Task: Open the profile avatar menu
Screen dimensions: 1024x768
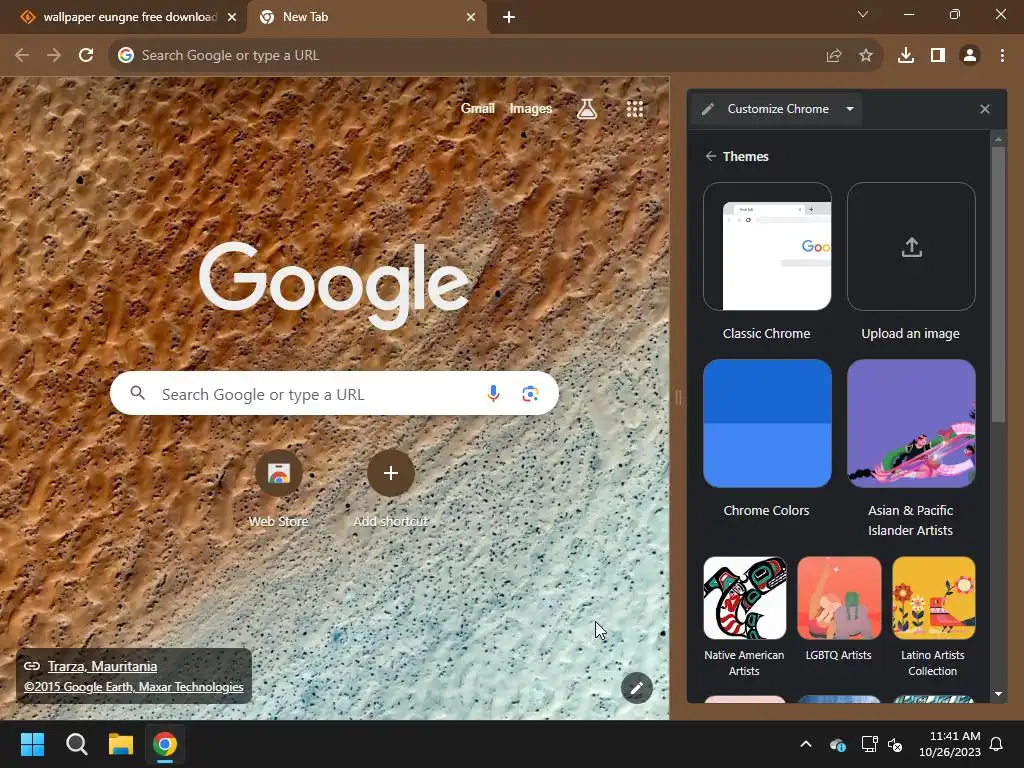Action: (x=970, y=56)
